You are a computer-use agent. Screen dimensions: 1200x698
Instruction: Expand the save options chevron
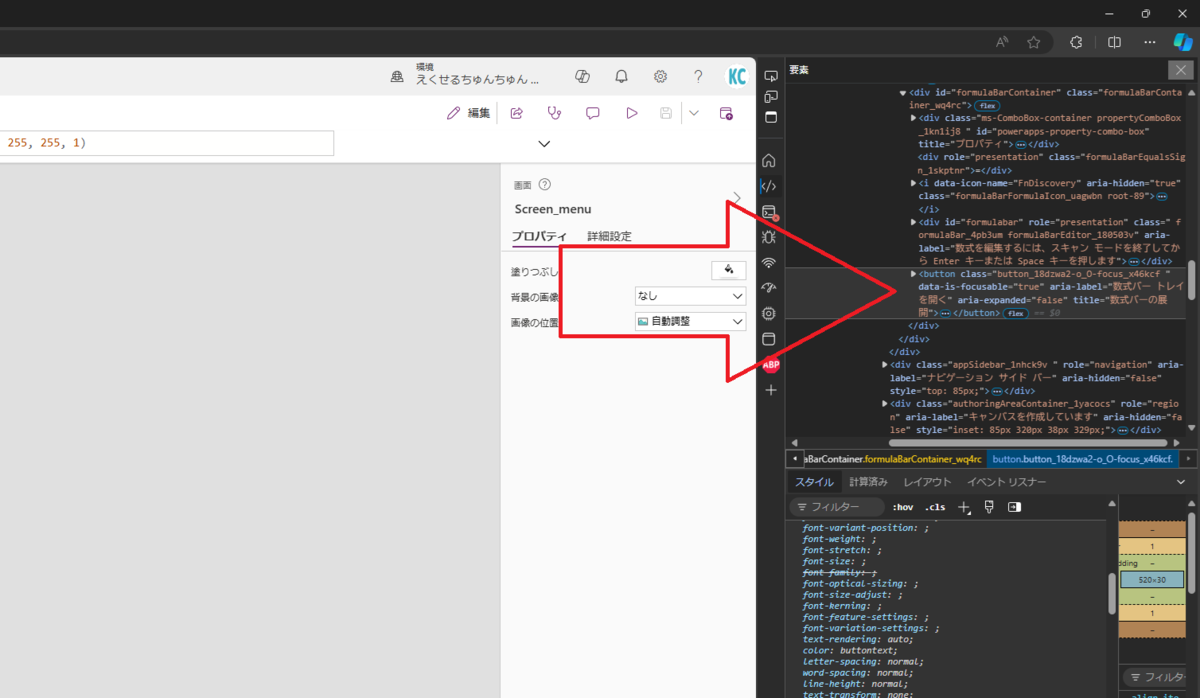(x=694, y=113)
